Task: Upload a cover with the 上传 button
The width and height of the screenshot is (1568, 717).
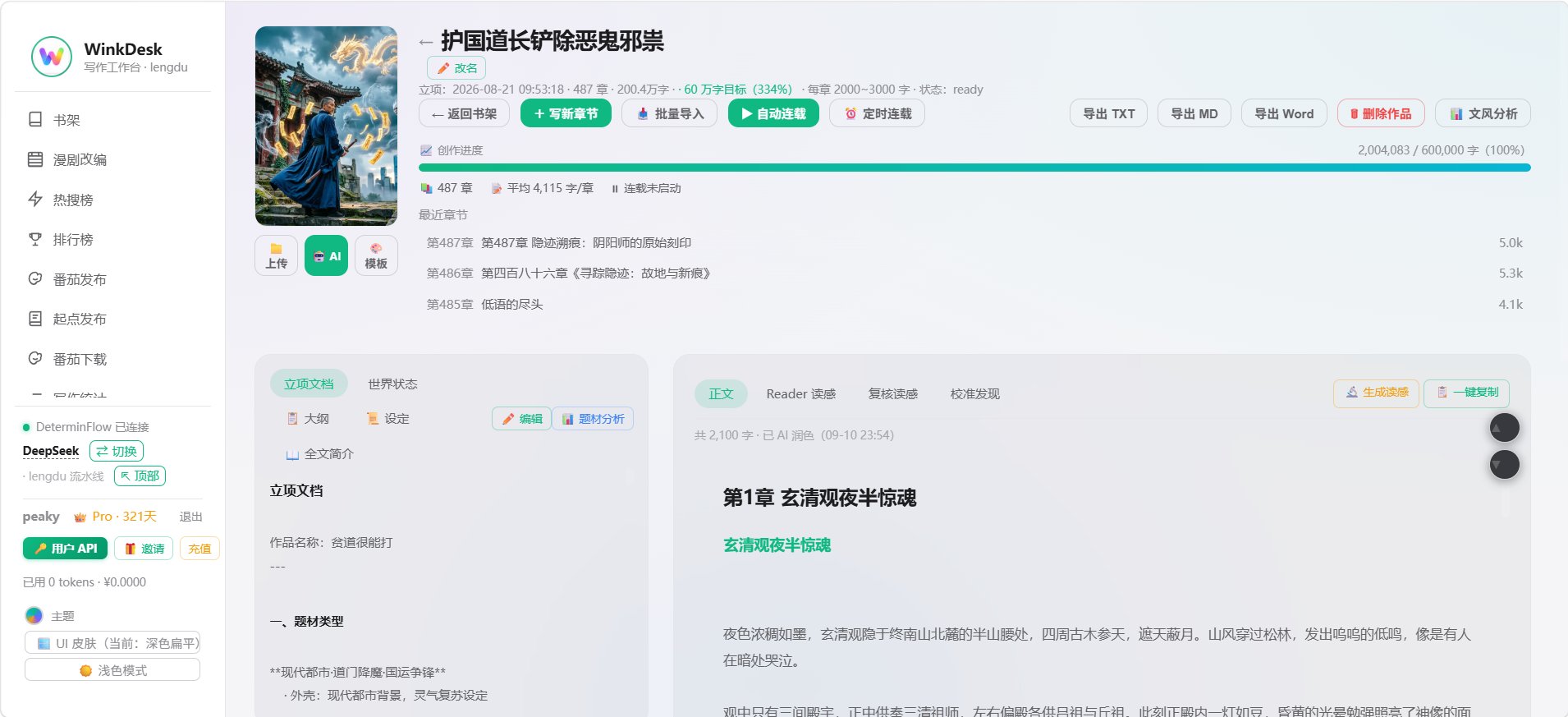Action: pos(277,255)
